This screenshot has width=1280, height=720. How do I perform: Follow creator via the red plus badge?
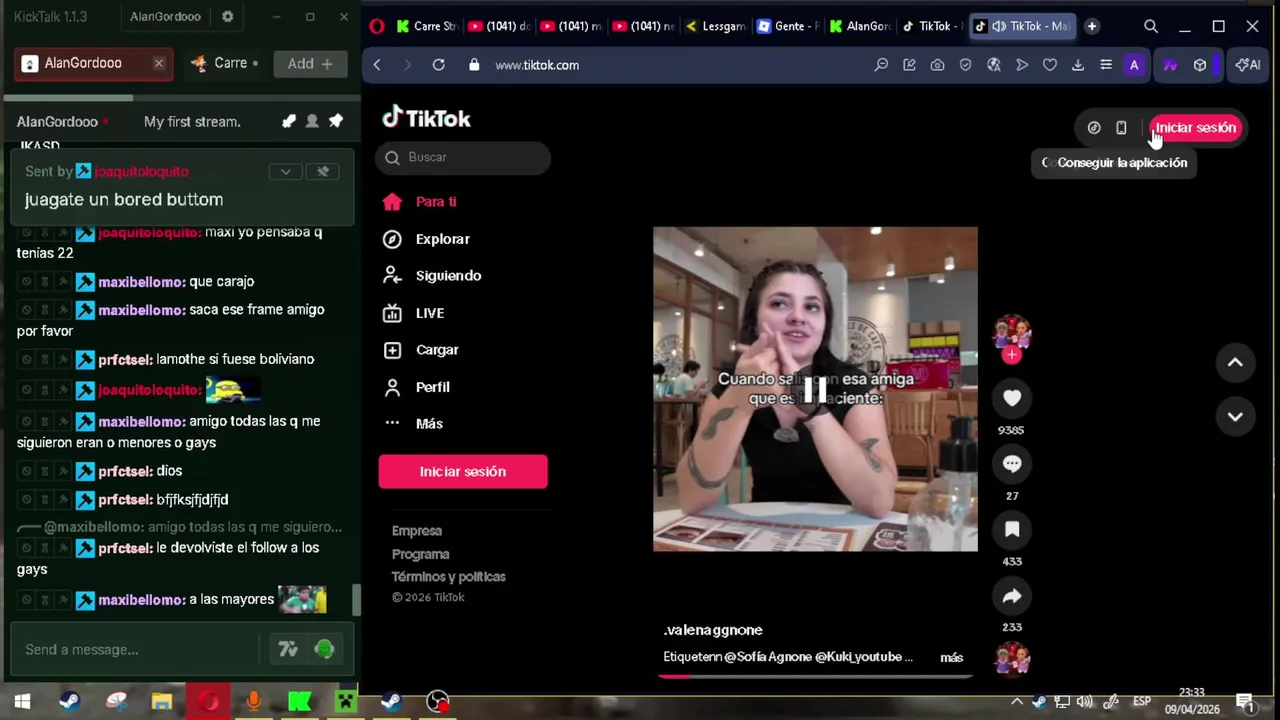pos(1012,354)
